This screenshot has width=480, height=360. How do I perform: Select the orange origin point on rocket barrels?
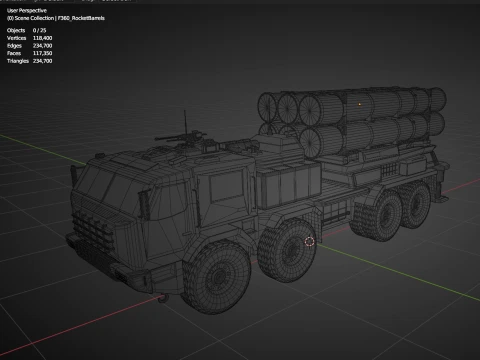[360, 104]
